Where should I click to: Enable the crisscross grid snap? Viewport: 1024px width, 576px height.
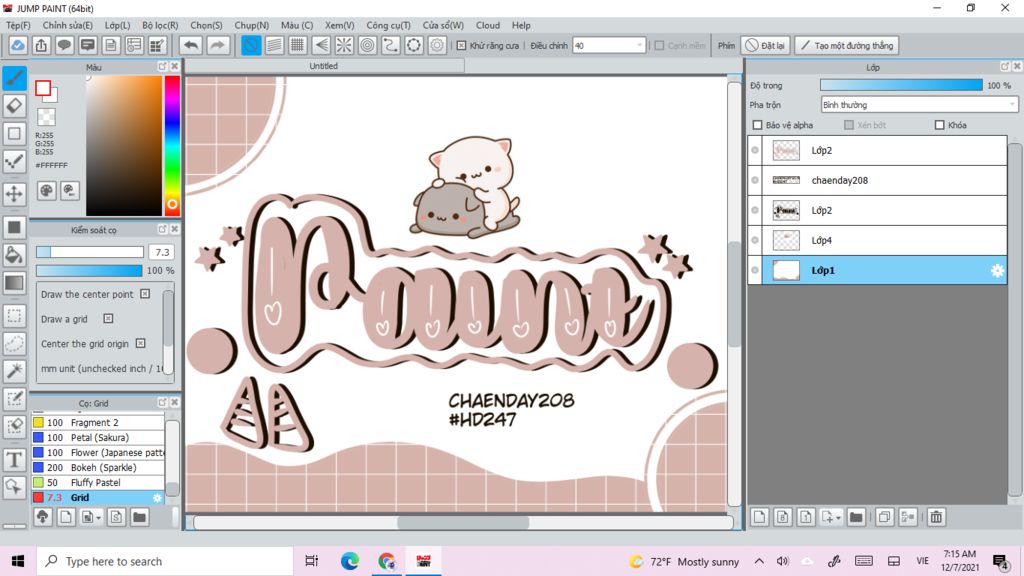pos(298,46)
